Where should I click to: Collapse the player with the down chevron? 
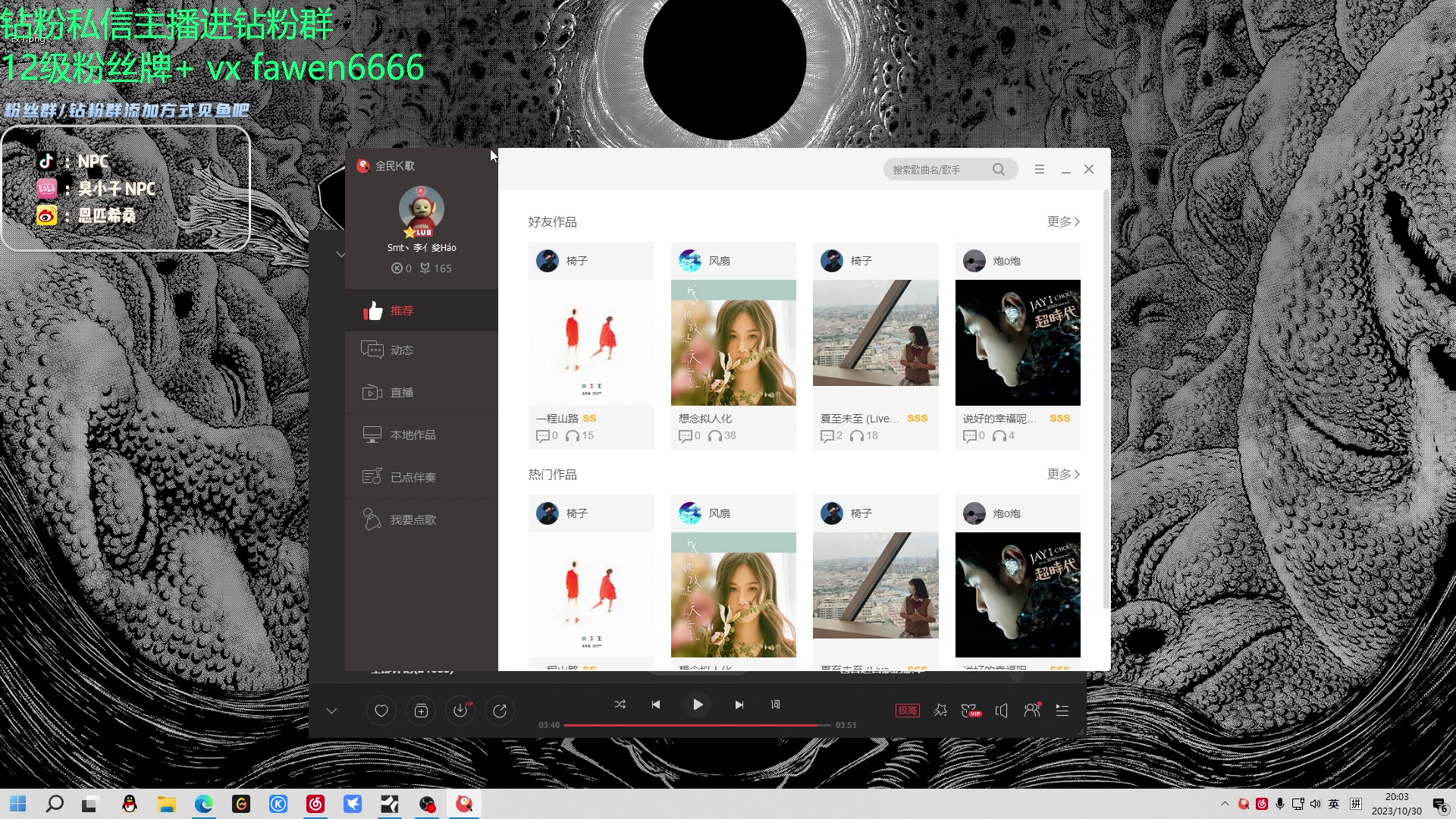point(331,711)
